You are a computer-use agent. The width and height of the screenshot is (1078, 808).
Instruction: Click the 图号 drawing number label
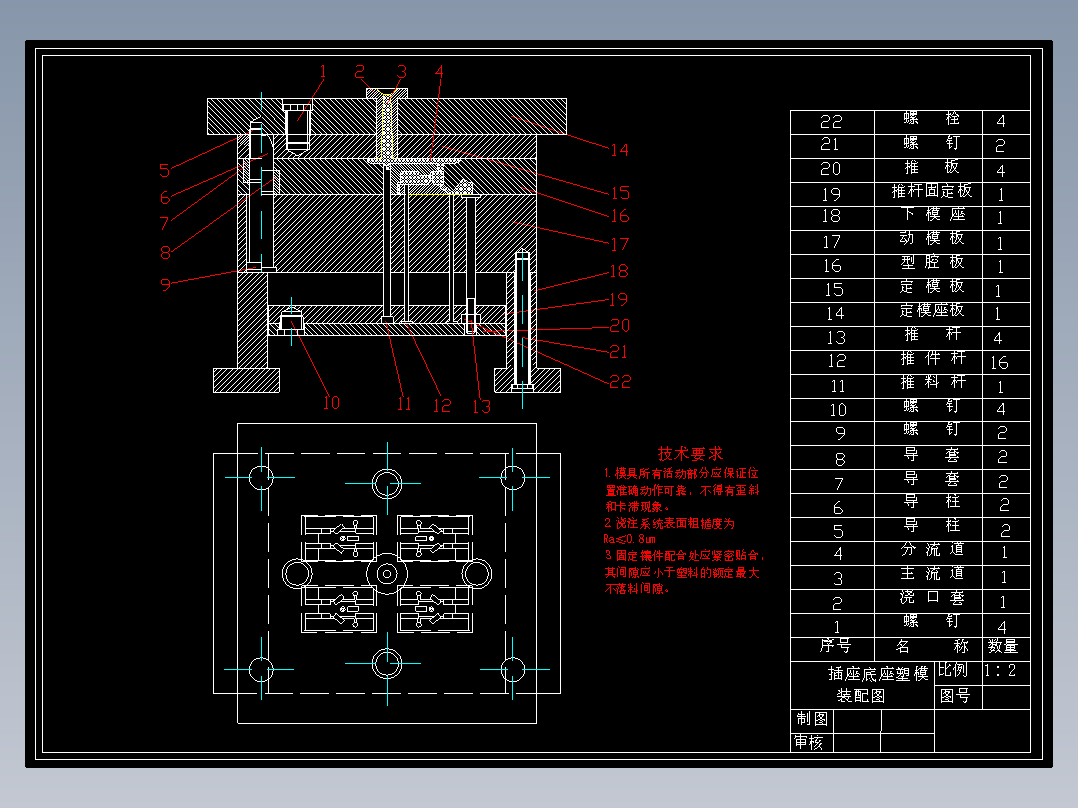[x=955, y=696]
